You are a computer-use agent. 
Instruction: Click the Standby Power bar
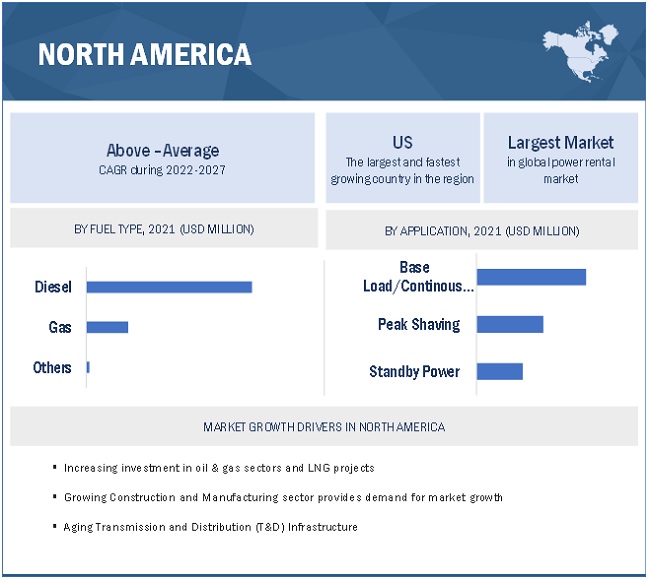coord(500,372)
